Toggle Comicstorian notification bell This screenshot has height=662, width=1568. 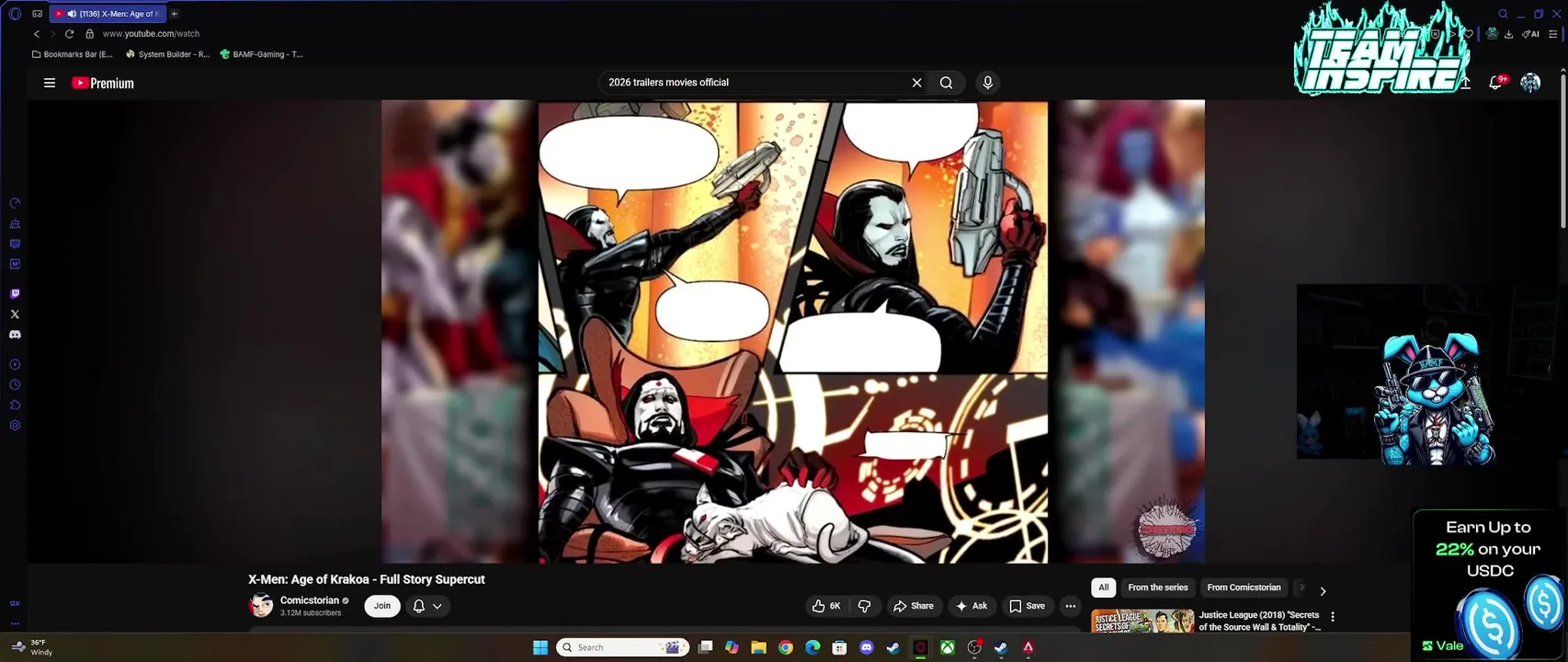point(419,606)
